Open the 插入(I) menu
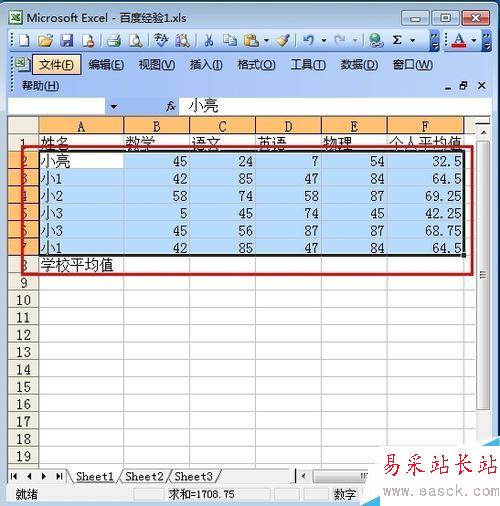This screenshot has width=500, height=506. pyautogui.click(x=206, y=65)
